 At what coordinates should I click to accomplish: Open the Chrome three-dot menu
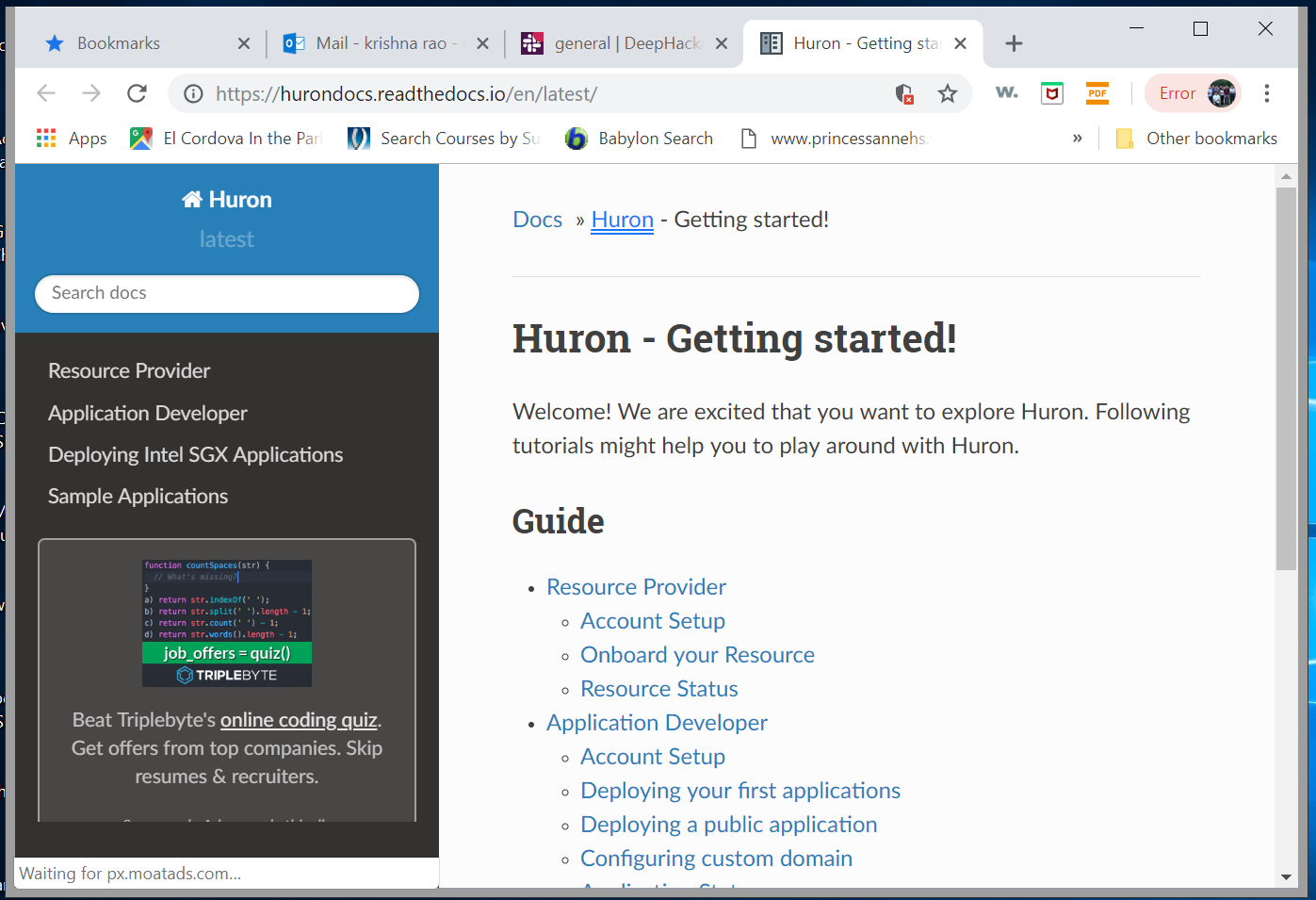pos(1267,93)
